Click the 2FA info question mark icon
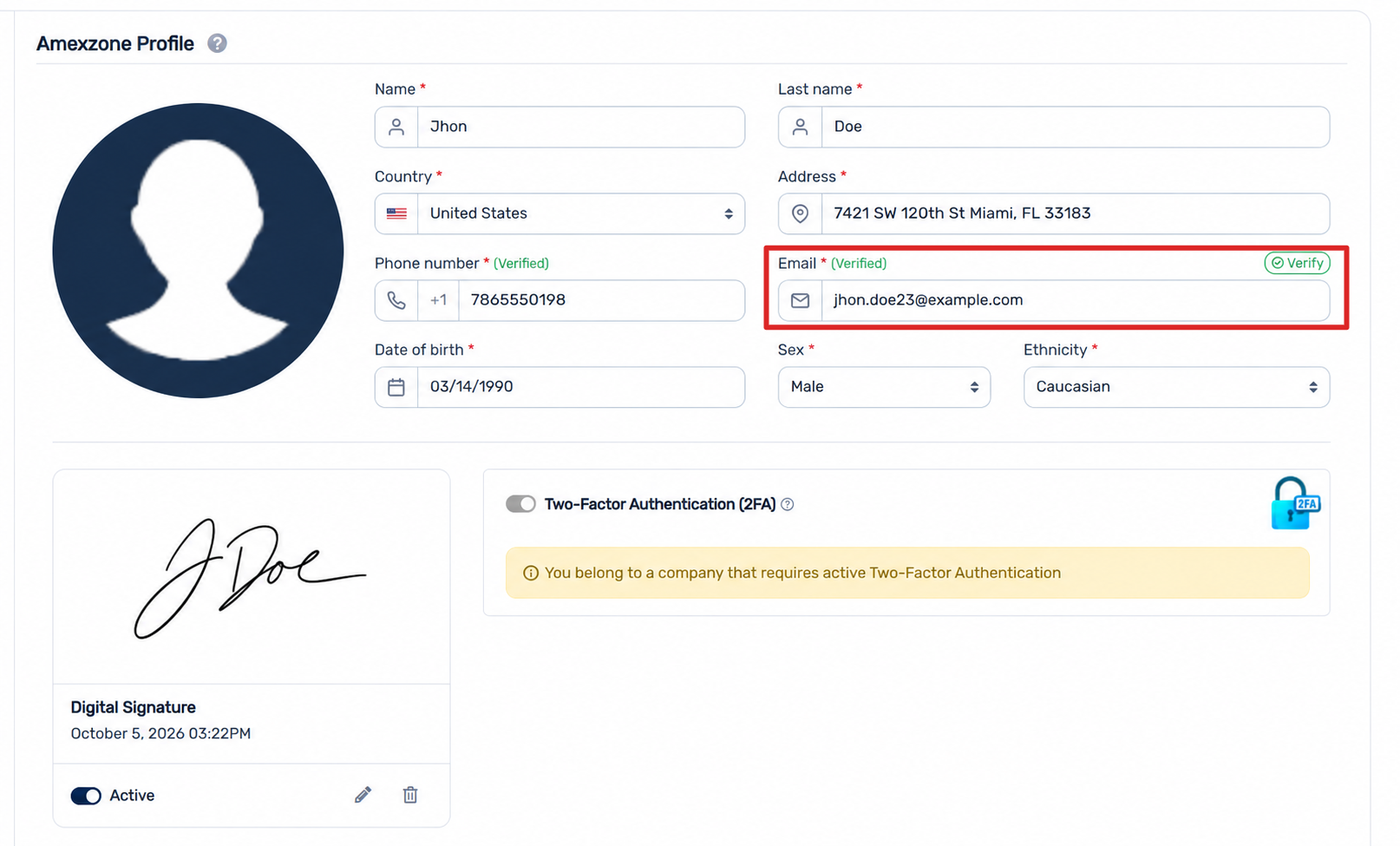The width and height of the screenshot is (1400, 846). (x=788, y=504)
